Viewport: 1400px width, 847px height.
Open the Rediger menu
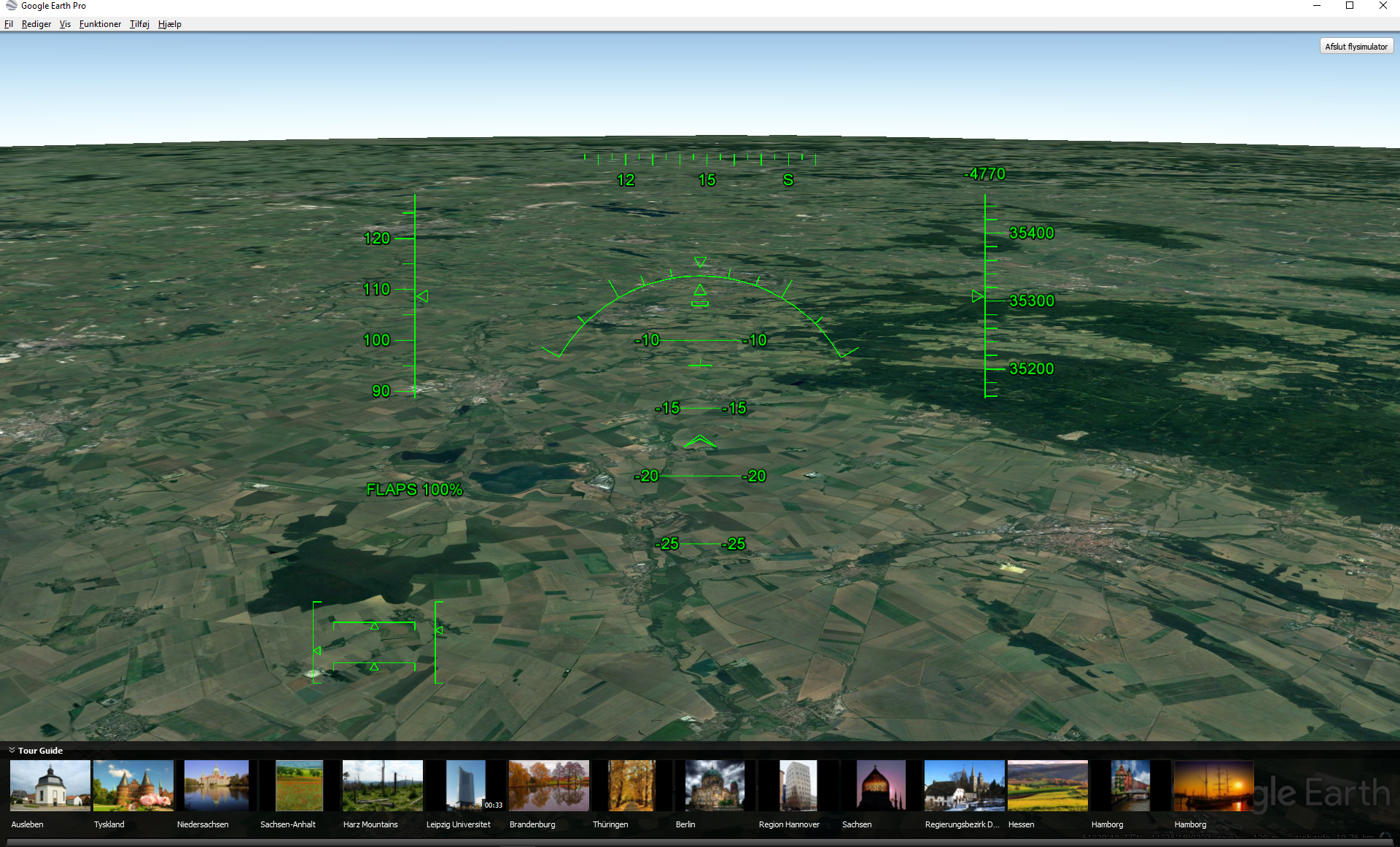tap(36, 24)
